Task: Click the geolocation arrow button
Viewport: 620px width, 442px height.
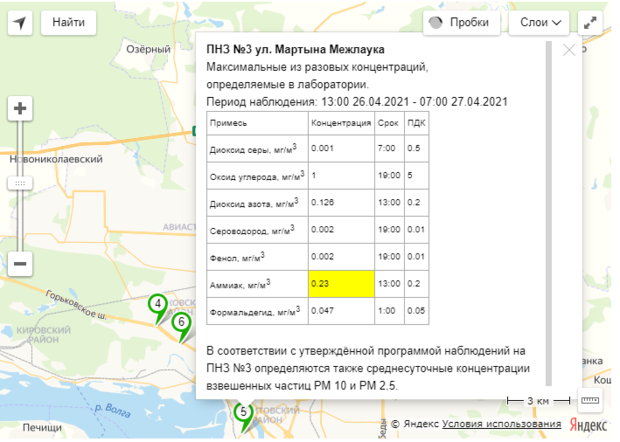Action: click(x=21, y=21)
